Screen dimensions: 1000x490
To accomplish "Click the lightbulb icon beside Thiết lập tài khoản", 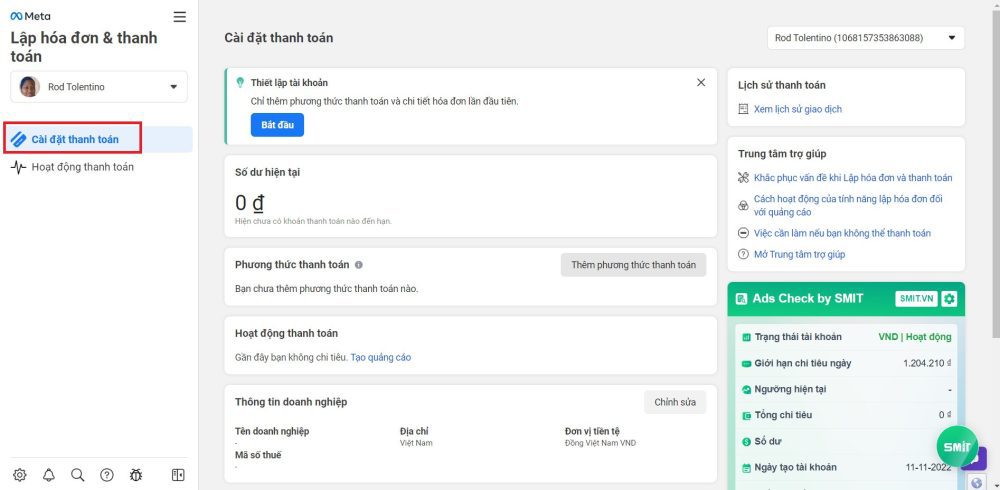I will pos(240,82).
